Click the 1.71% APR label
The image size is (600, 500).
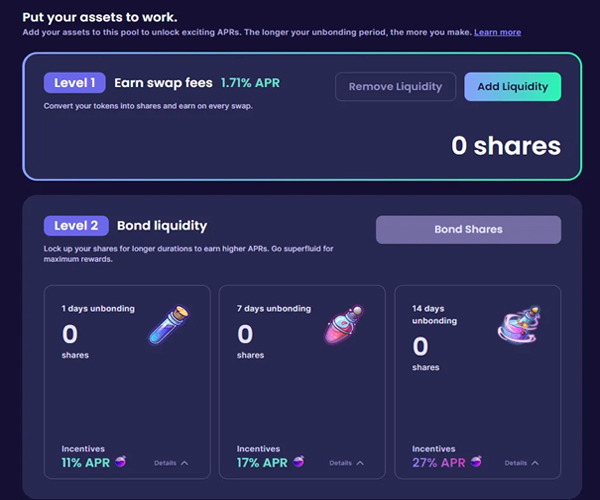coord(250,83)
